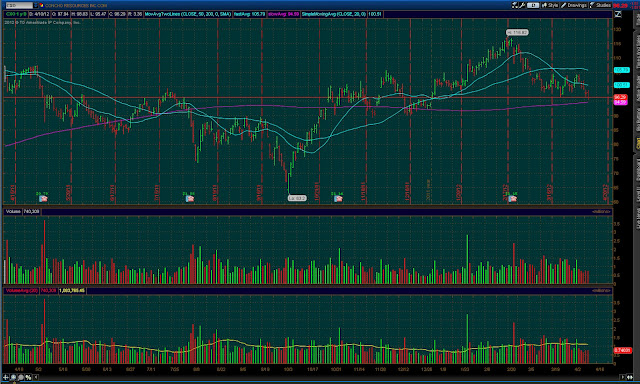Click the scroll left arrow beside percent icon
640x384 pixels.
pos(36,377)
